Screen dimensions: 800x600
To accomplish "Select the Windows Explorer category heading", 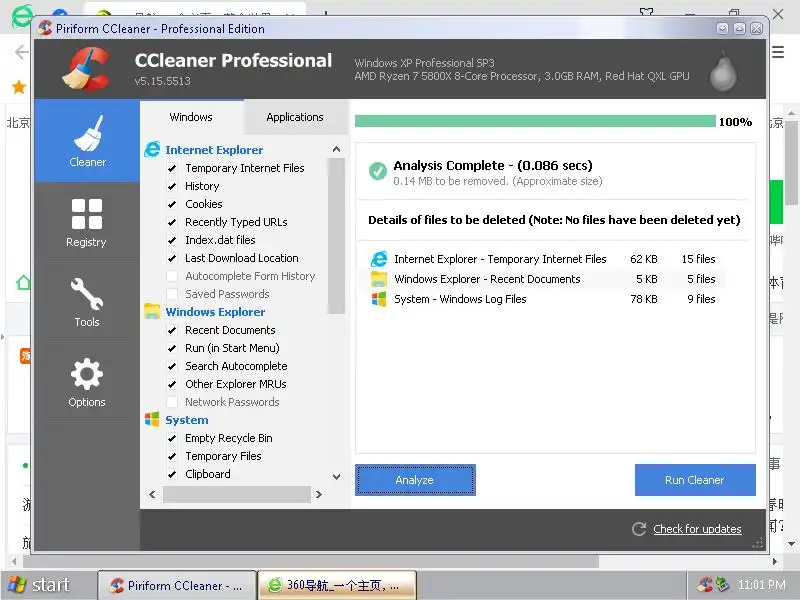I will tap(215, 312).
